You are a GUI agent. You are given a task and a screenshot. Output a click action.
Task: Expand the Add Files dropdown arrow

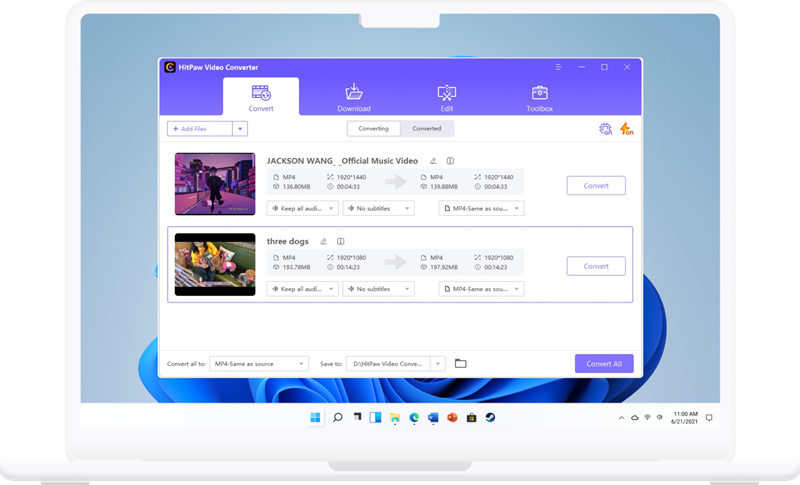click(239, 129)
